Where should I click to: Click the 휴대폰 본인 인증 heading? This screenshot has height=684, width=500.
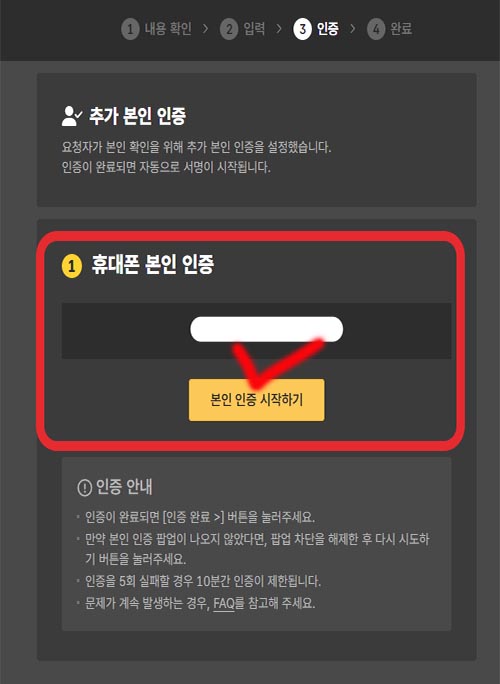click(153, 264)
